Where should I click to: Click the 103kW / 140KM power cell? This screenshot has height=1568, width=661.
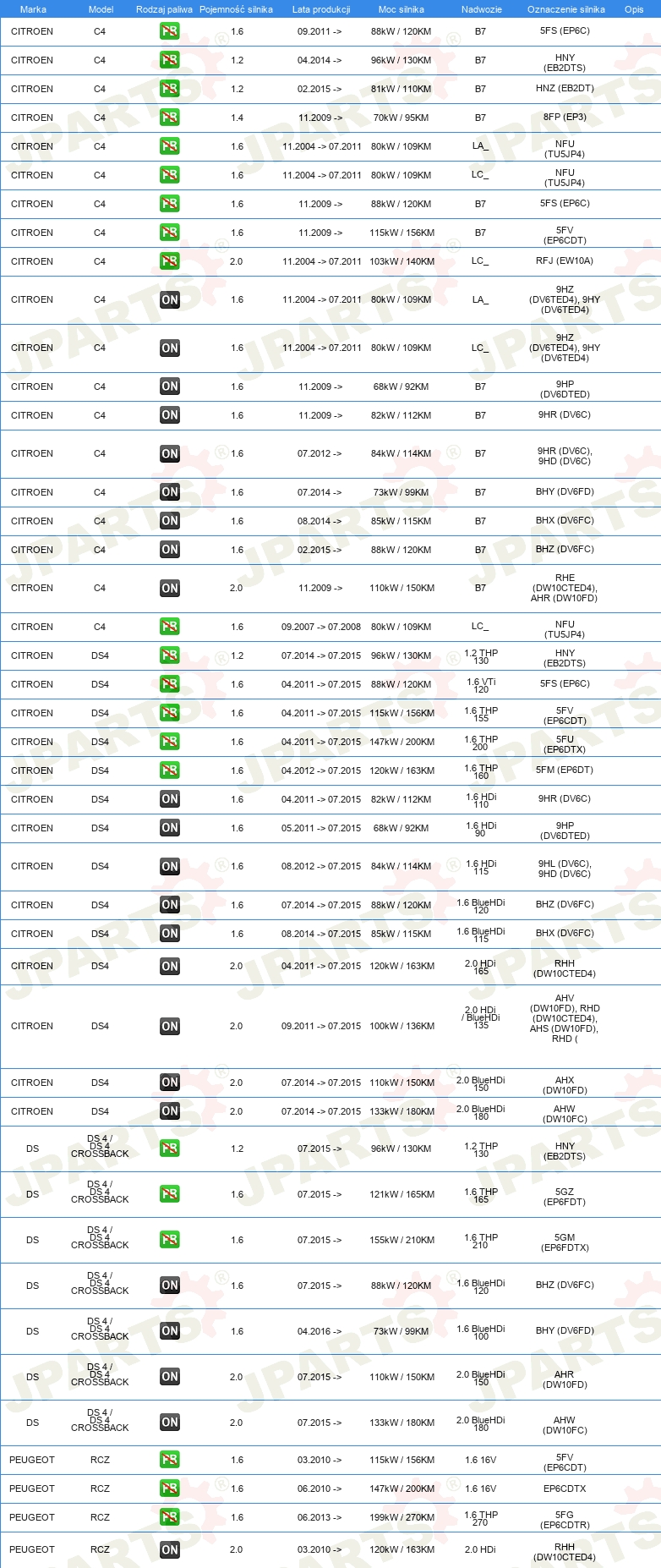[402, 261]
